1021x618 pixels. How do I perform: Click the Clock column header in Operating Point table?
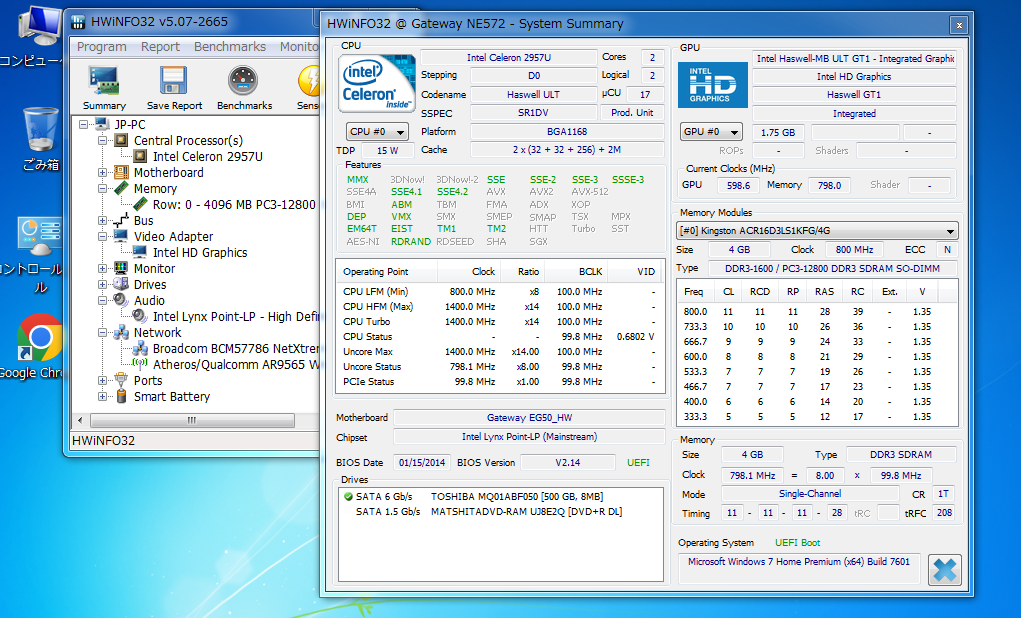pos(468,272)
